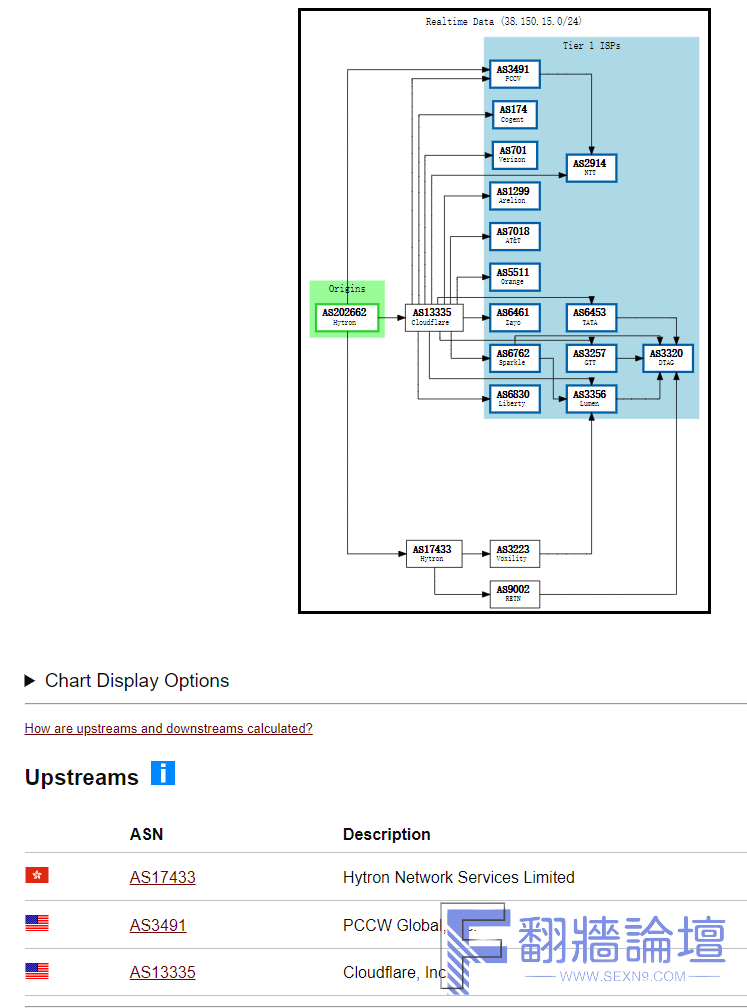747x1008 pixels.
Task: Click the AS17433 Hytron node in the graph
Action: [x=434, y=553]
